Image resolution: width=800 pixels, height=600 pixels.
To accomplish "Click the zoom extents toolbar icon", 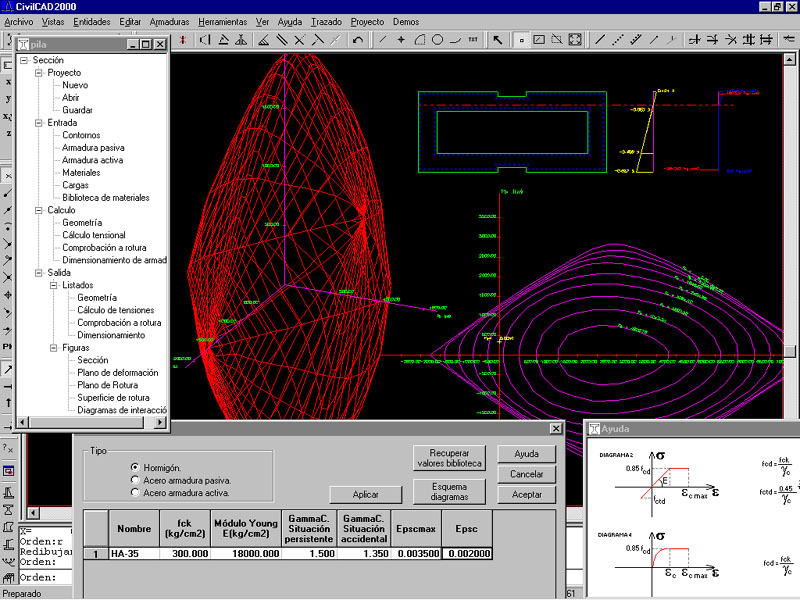I will 575,40.
